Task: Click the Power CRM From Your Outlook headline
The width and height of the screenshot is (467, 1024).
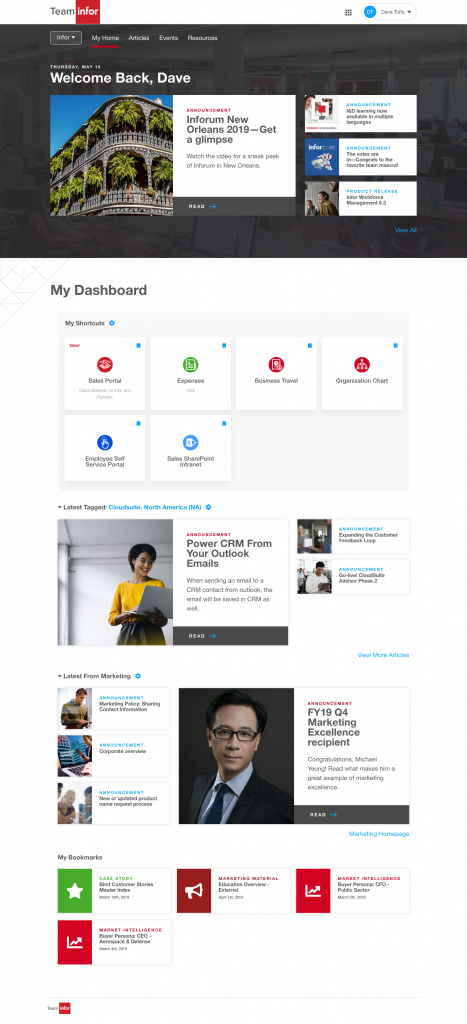Action: tap(229, 553)
